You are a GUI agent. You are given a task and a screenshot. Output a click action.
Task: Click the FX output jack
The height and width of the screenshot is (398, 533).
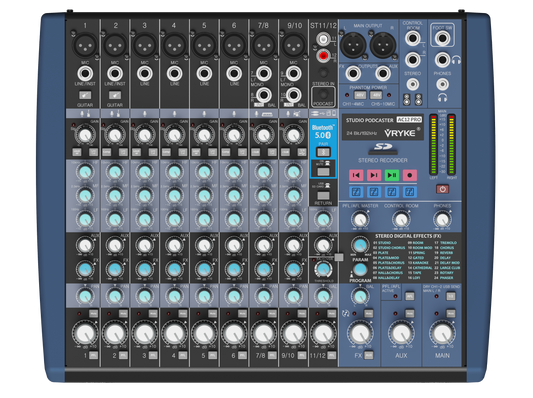[x=353, y=73]
